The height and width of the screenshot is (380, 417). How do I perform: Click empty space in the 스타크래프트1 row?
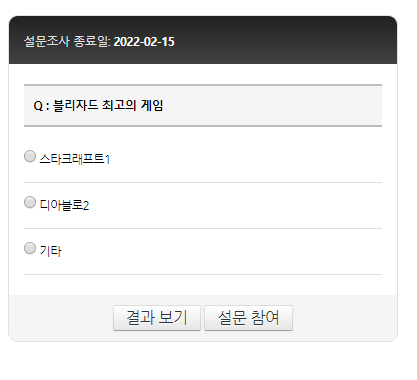coord(247,159)
